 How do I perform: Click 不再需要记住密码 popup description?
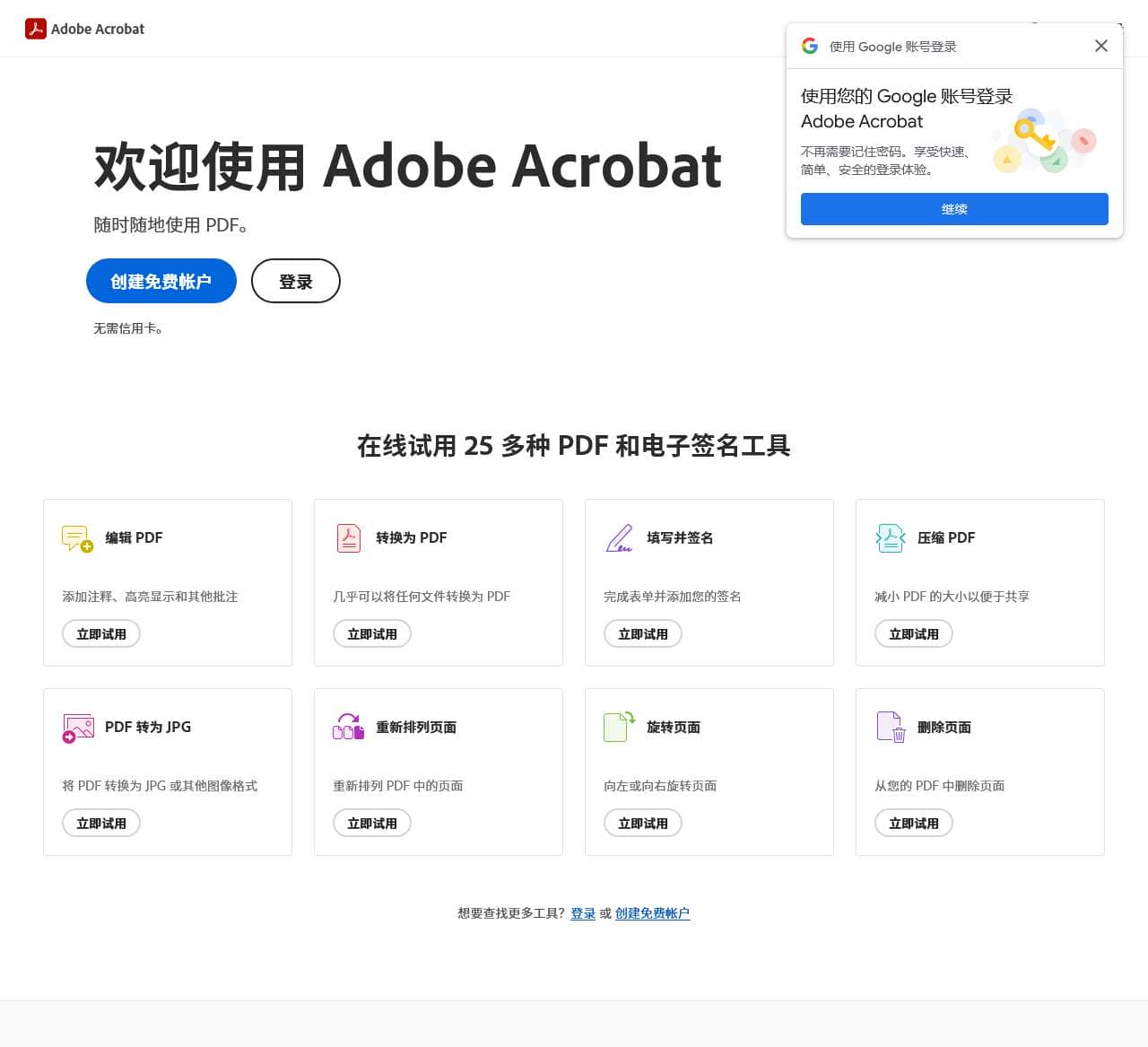(x=885, y=161)
